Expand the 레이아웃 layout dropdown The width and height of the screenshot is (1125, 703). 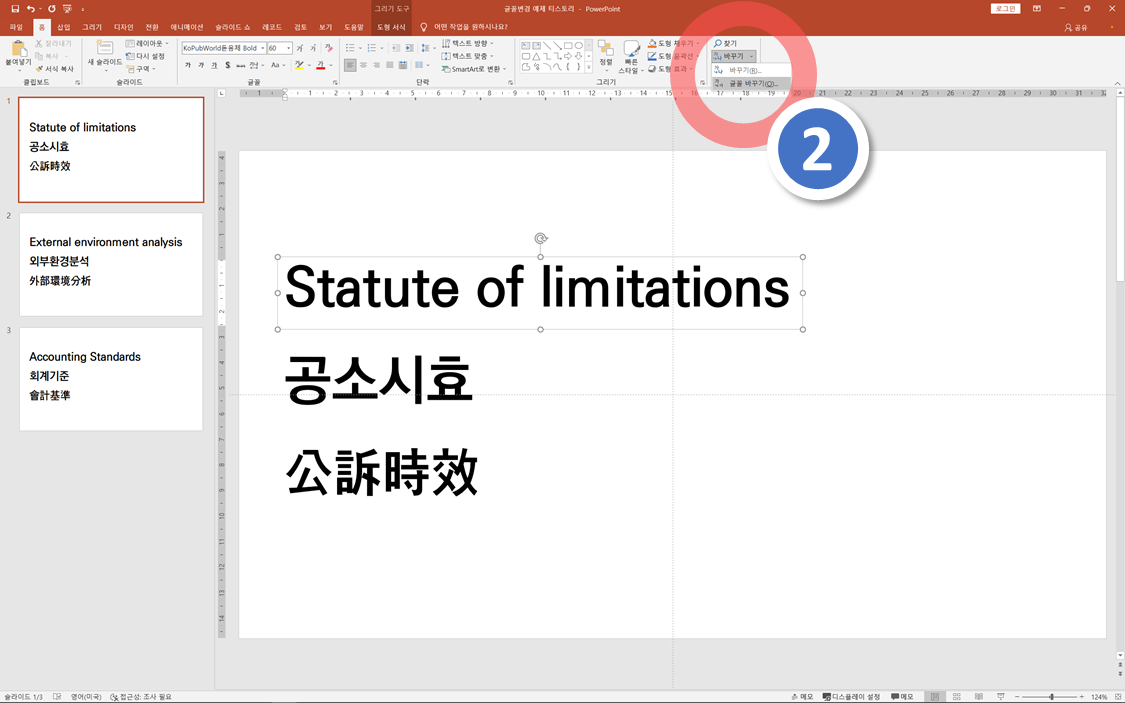(148, 43)
